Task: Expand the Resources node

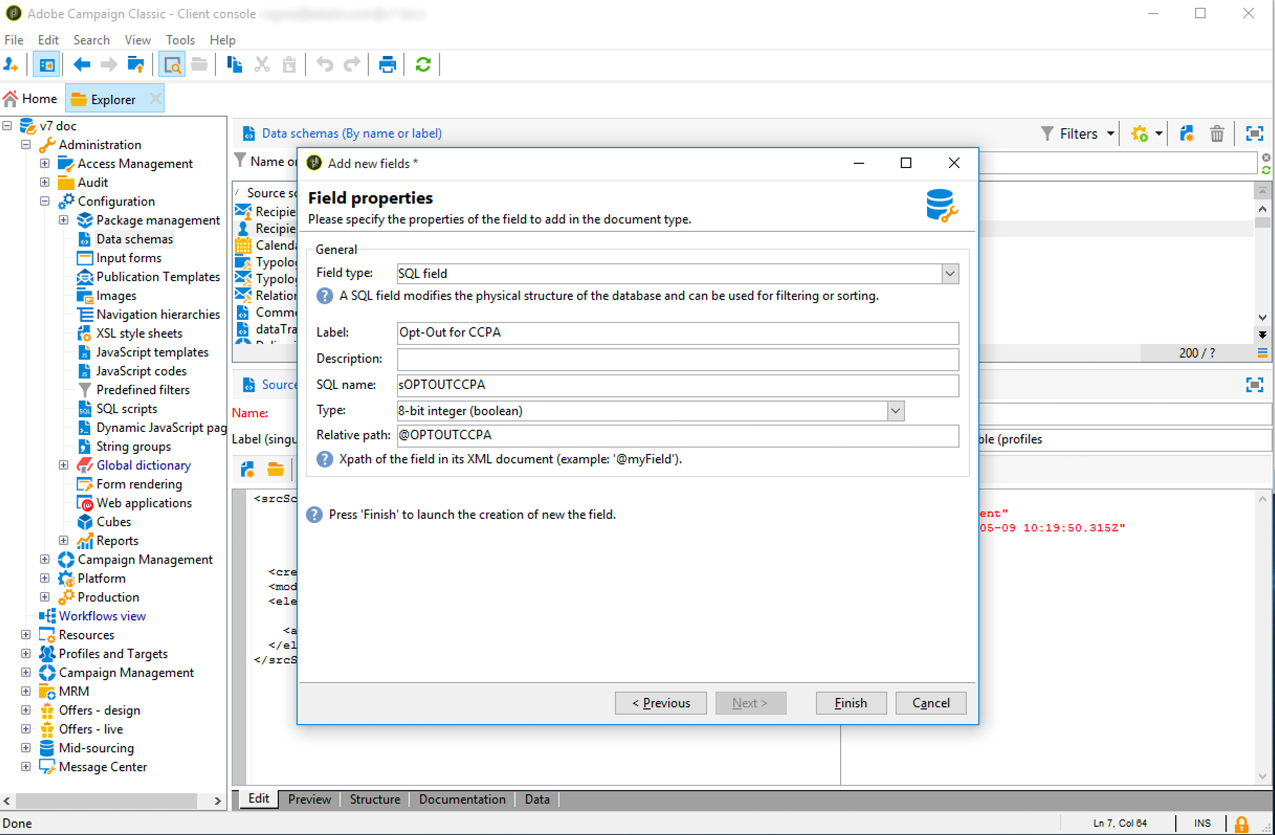Action: (x=26, y=635)
